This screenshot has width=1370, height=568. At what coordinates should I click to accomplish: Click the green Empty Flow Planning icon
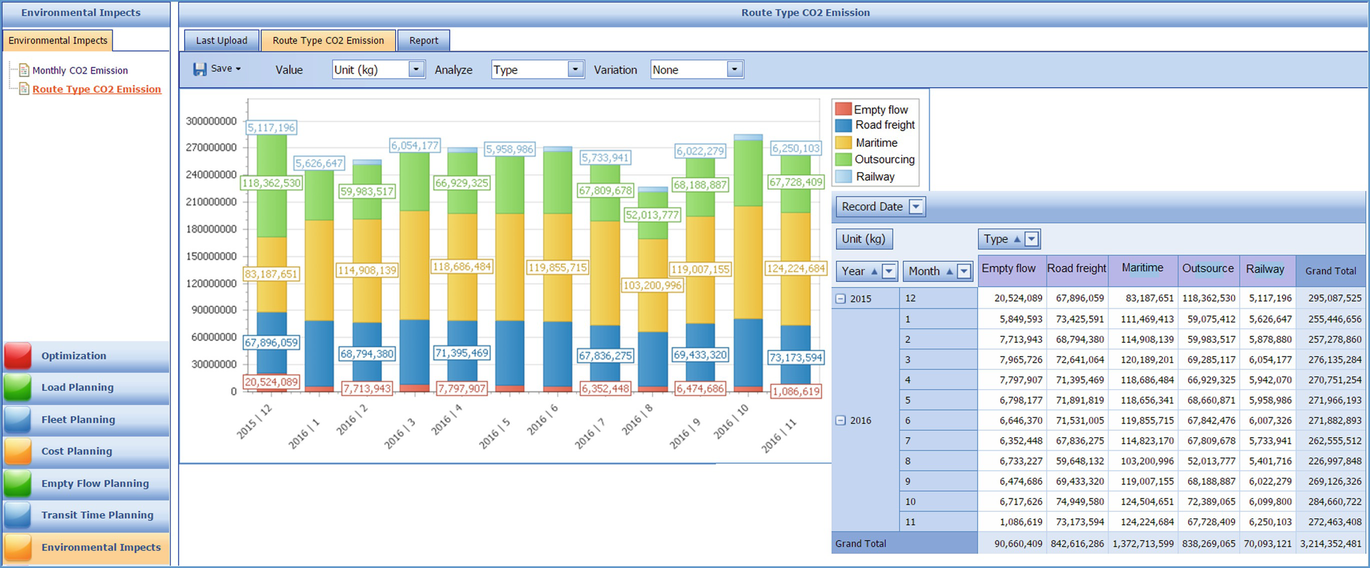(x=18, y=484)
